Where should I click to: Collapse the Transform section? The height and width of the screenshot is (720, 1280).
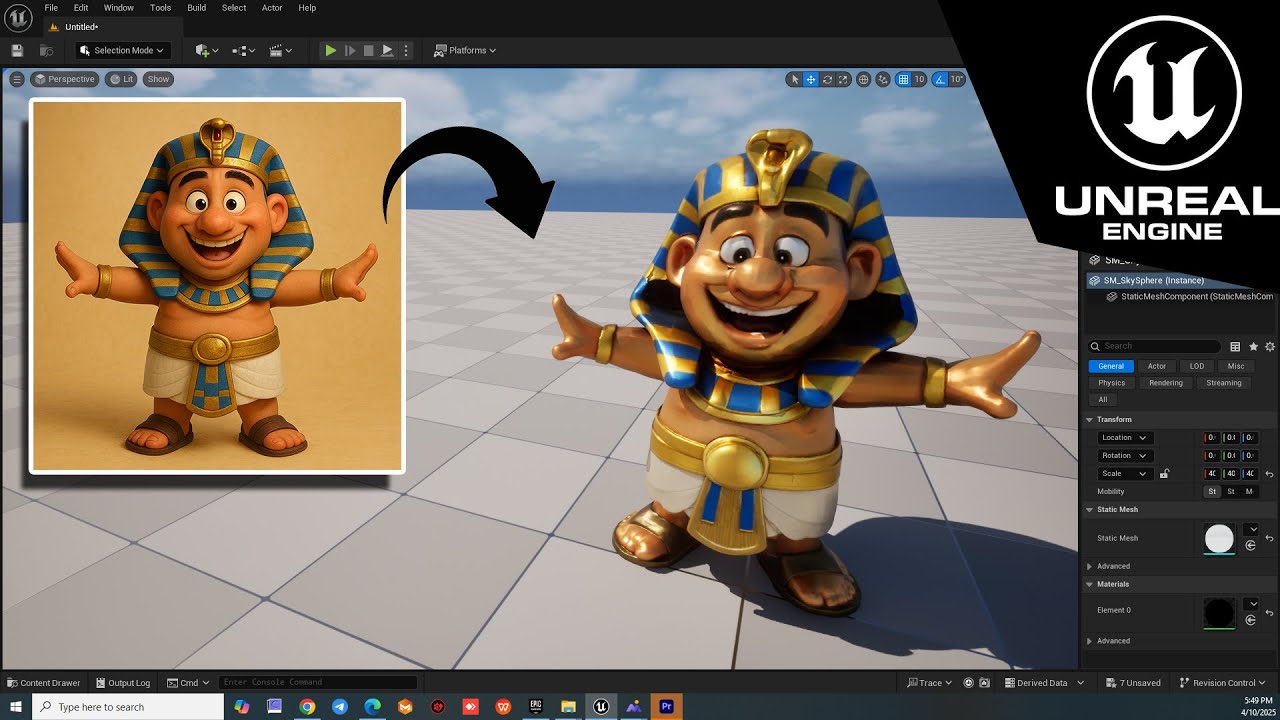pos(1090,419)
